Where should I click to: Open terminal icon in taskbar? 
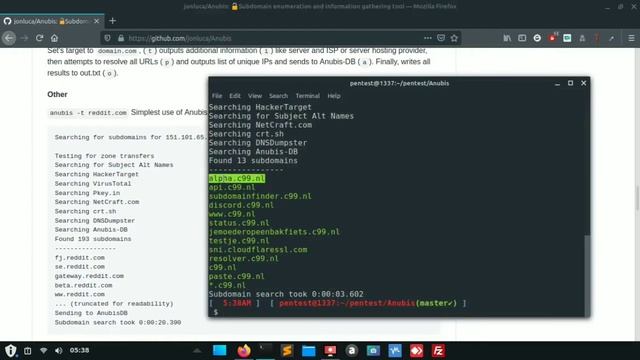coord(265,351)
